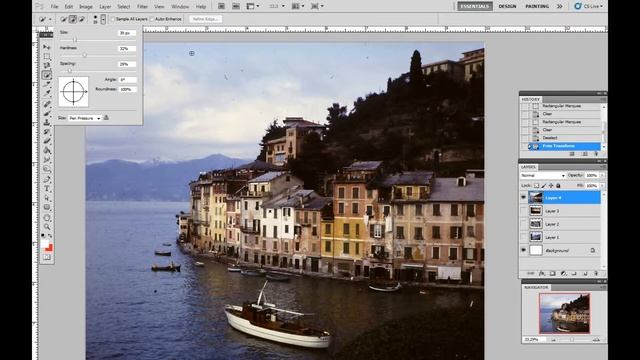Show Layer 3 visibility

[x=524, y=211]
